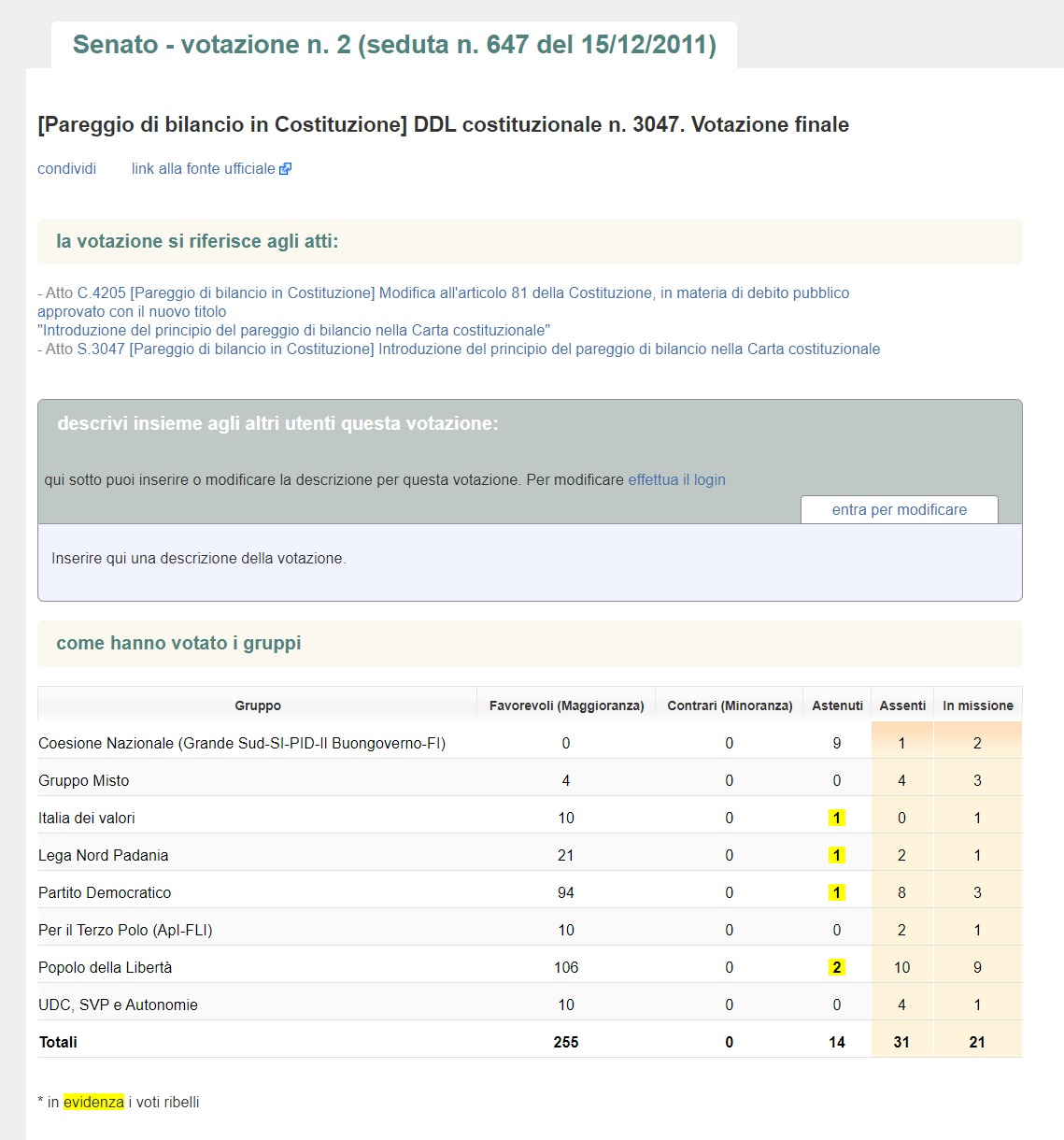
Task: Click the description text area
Action: [530, 562]
